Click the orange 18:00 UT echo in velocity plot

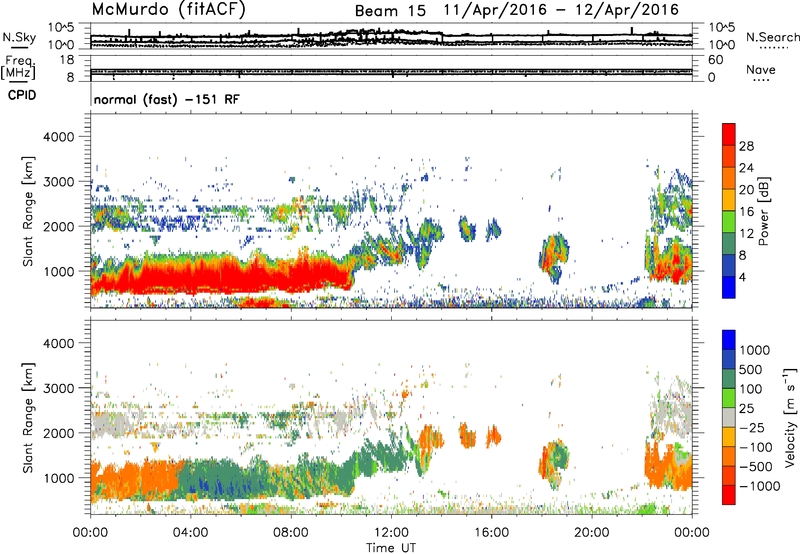[545, 462]
